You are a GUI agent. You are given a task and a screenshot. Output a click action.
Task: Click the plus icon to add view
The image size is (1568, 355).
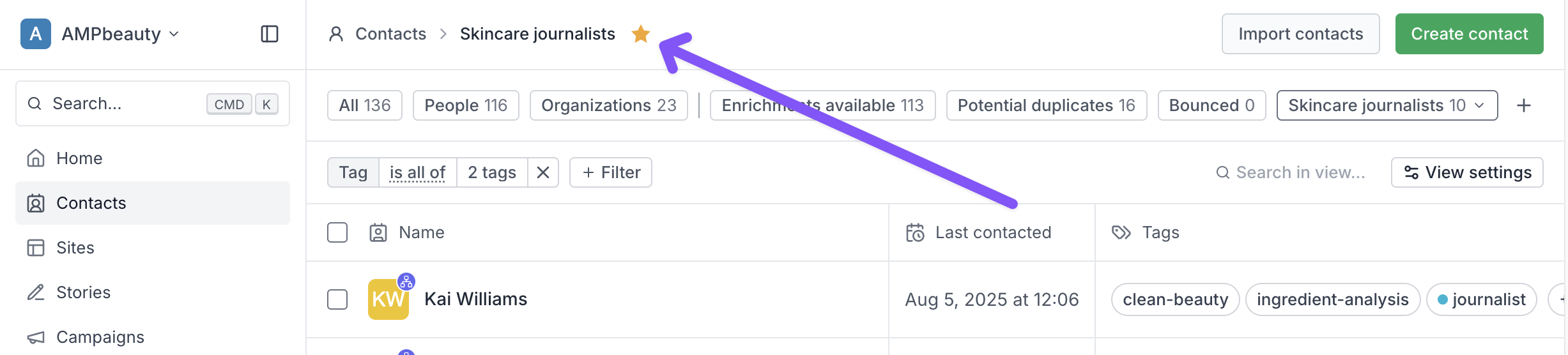1524,105
